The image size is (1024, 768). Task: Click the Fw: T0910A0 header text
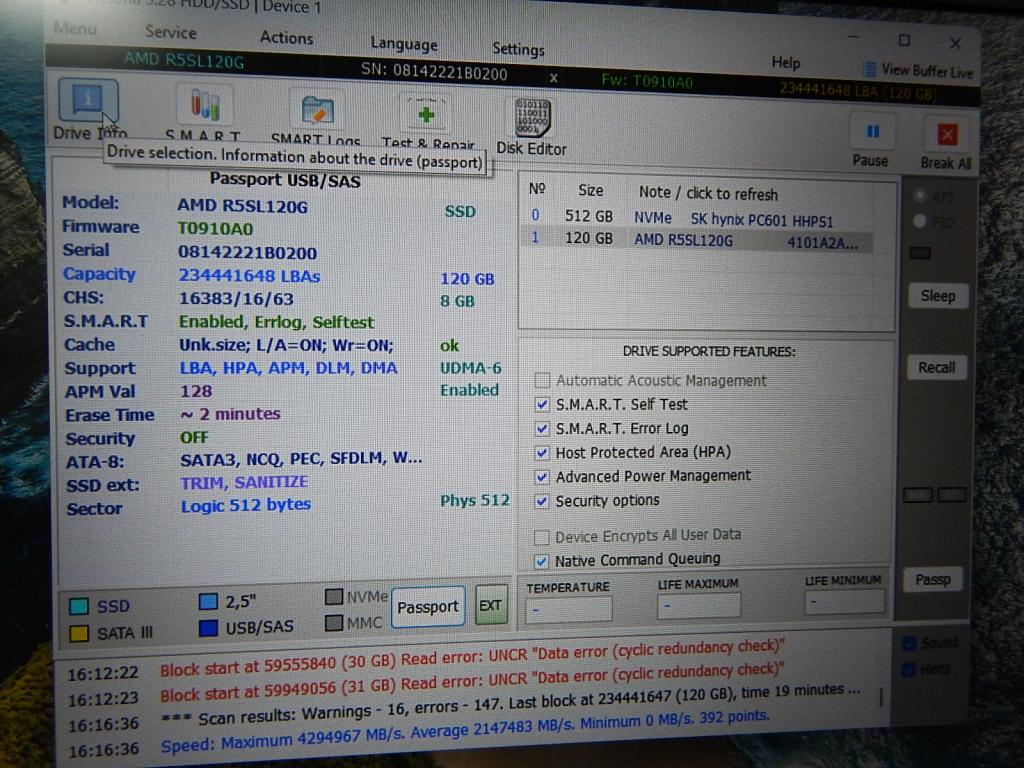(x=647, y=81)
